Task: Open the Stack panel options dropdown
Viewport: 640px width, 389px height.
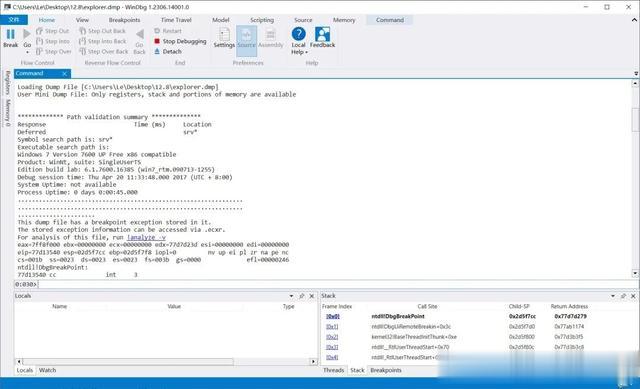Action: tap(613, 296)
